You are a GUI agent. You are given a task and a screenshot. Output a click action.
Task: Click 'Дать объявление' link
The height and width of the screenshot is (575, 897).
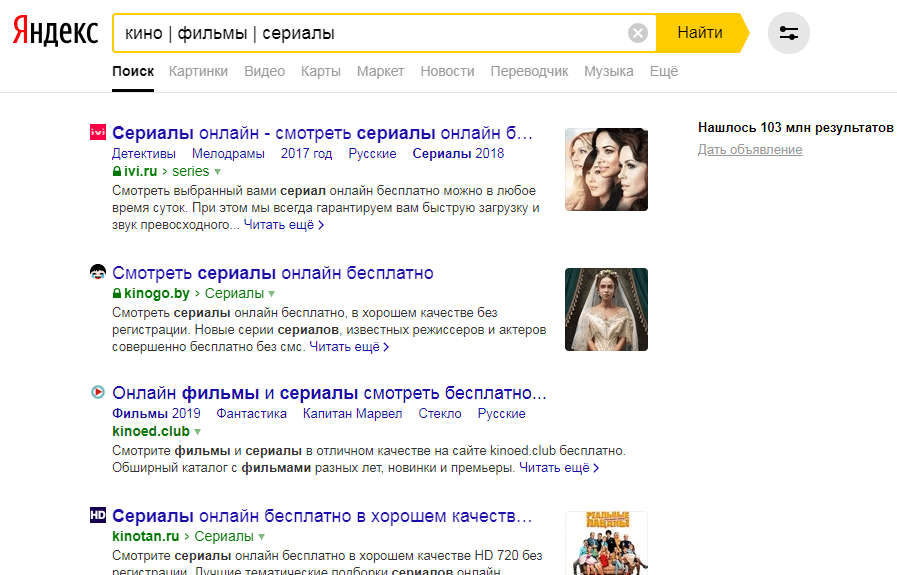750,150
